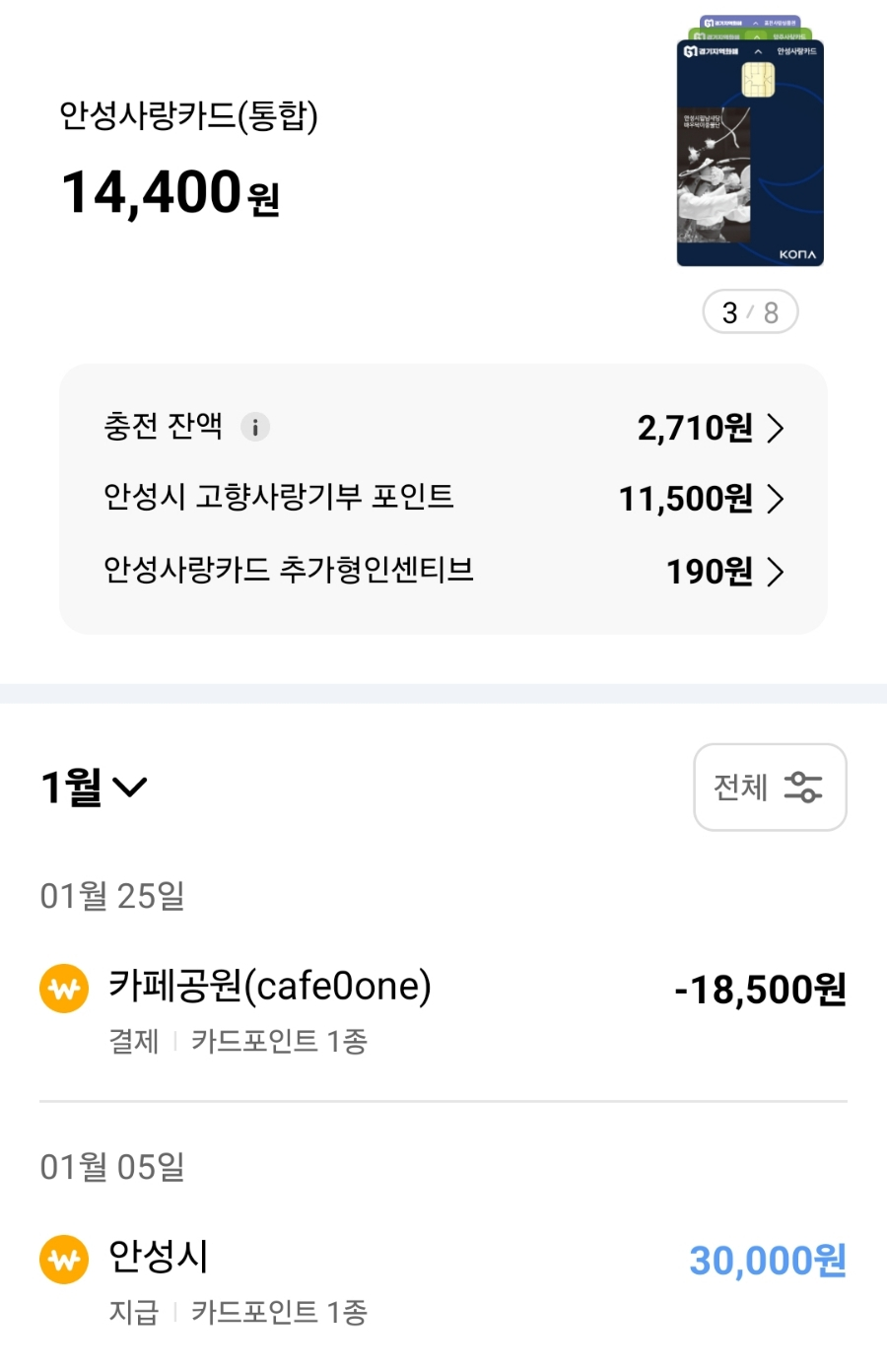Image resolution: width=887 pixels, height=1372 pixels.
Task: Tap the KONA logo on the card
Action: (797, 254)
